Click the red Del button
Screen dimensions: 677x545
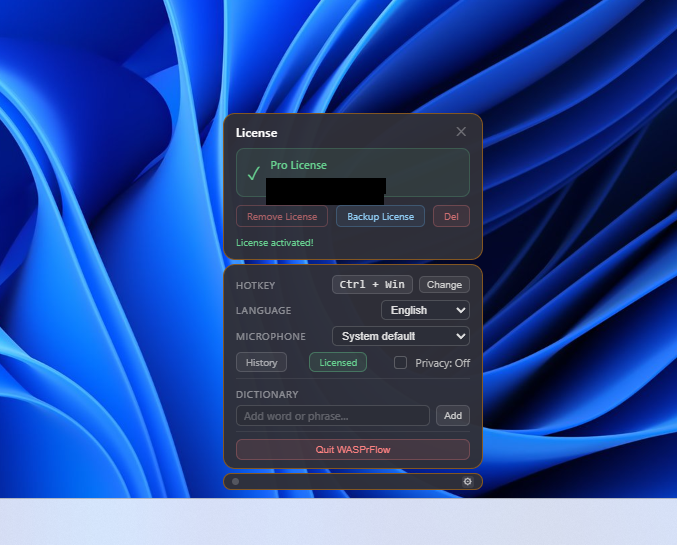451,216
